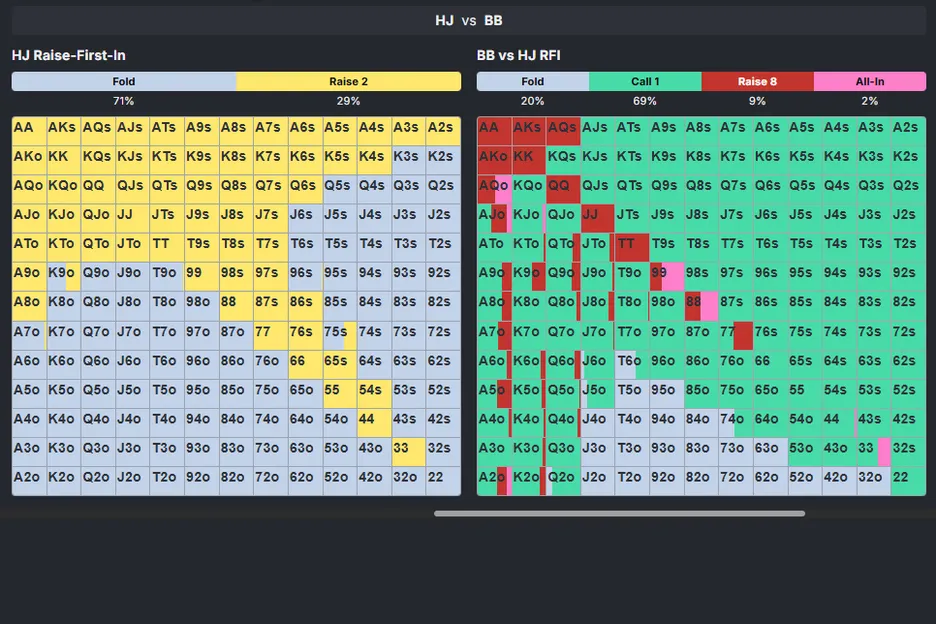The image size is (936, 624).
Task: Click the pink All-In legend segment
Action: coord(868,82)
